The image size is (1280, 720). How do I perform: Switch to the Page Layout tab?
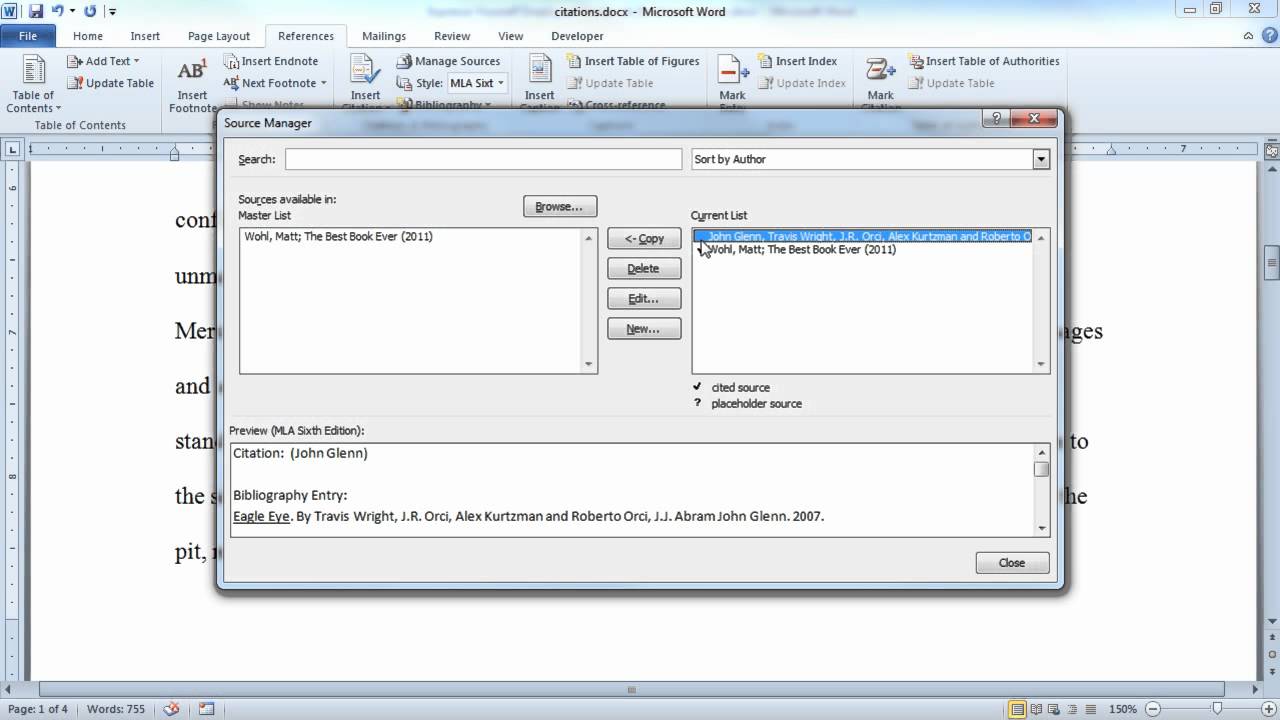[x=219, y=36]
